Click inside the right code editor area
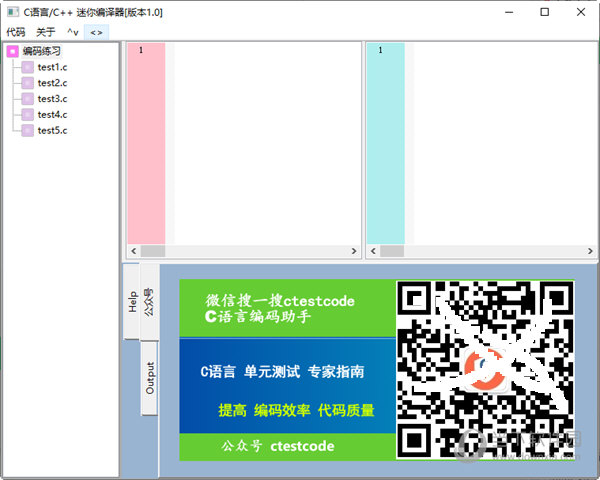The image size is (600, 480). tap(505, 144)
